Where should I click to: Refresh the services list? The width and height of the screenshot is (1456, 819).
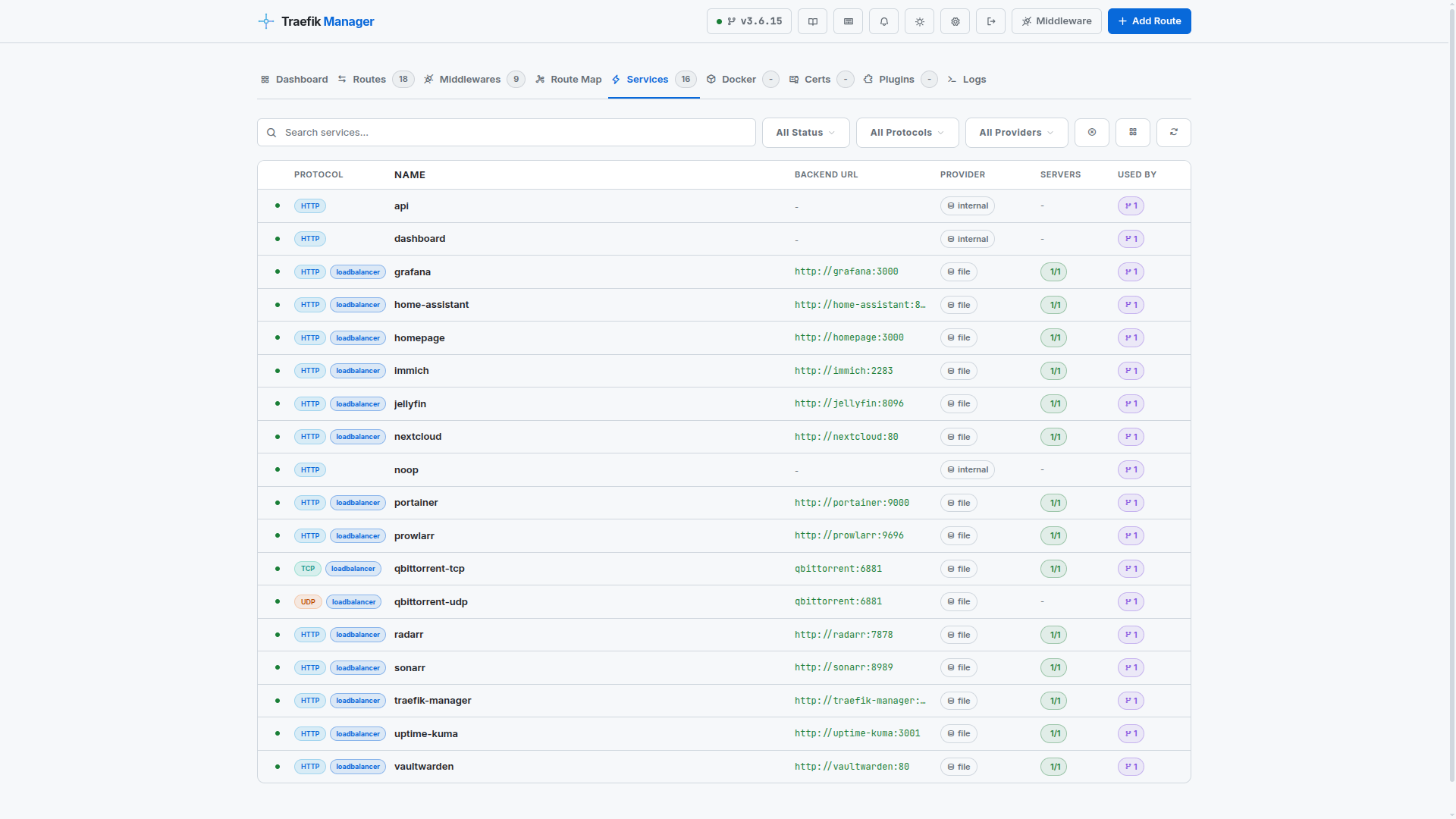click(1174, 133)
